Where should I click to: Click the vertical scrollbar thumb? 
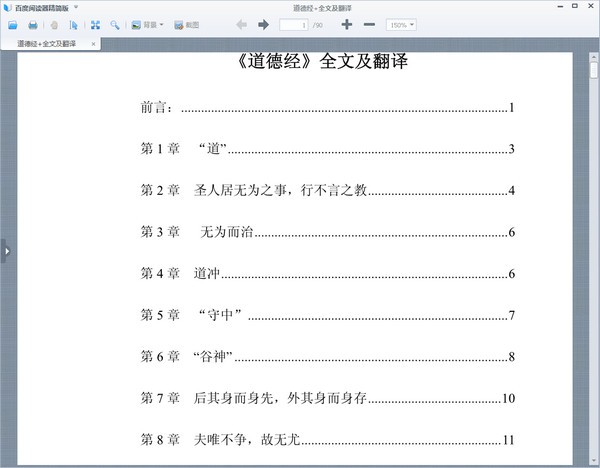click(594, 70)
